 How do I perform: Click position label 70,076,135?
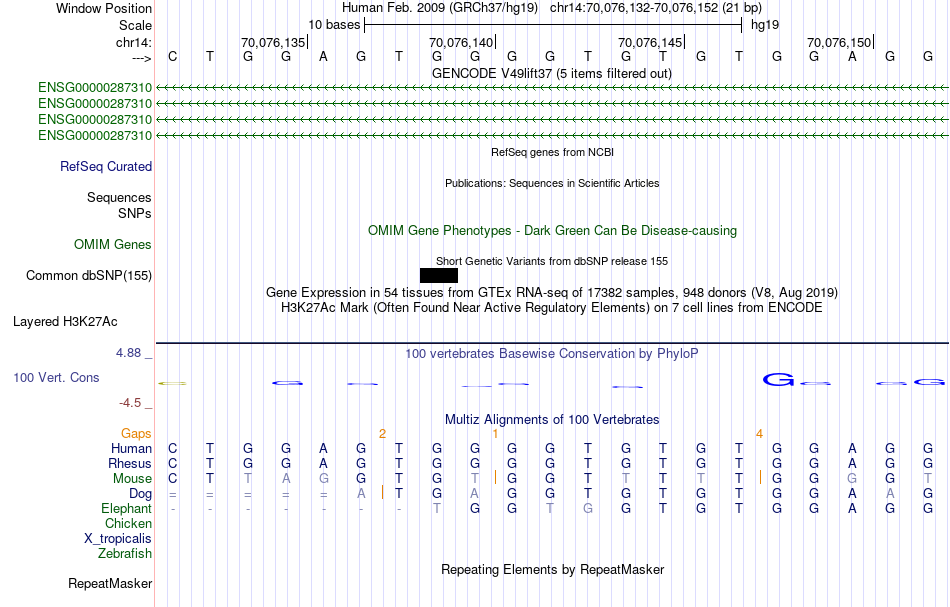[273, 42]
